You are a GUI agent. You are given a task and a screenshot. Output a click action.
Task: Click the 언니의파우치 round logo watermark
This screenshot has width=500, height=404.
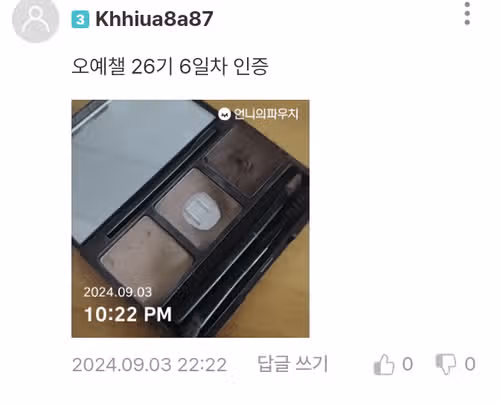[x=224, y=114]
